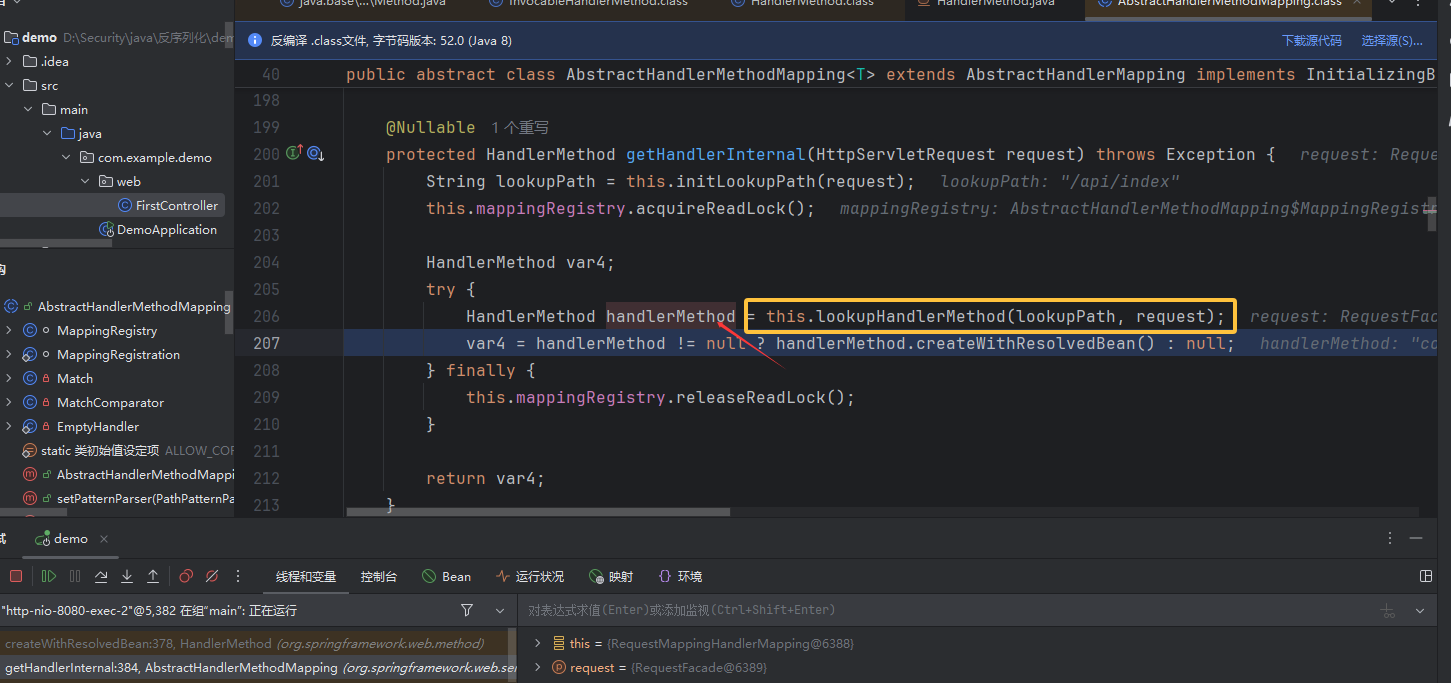
Task: Click the implements gutter icon on line 200
Action: (x=294, y=154)
